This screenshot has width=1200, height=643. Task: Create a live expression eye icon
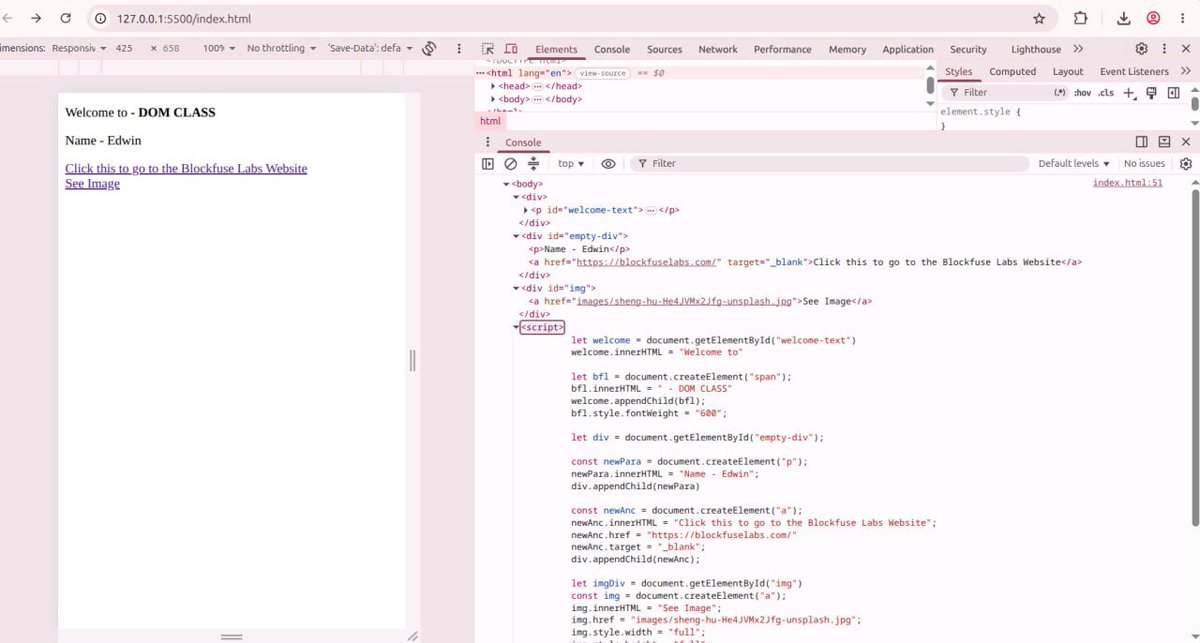[x=608, y=163]
